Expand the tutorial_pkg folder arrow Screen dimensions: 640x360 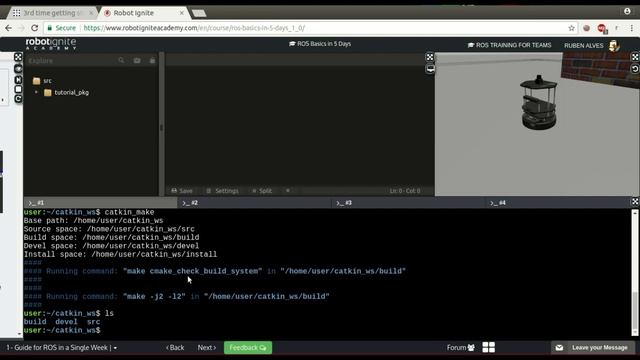click(36, 92)
